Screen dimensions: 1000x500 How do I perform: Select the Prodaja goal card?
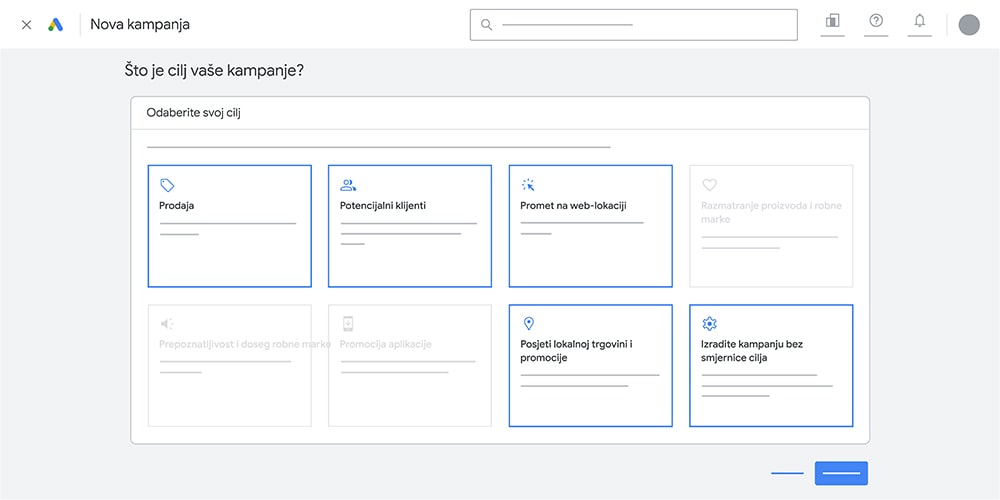229,226
